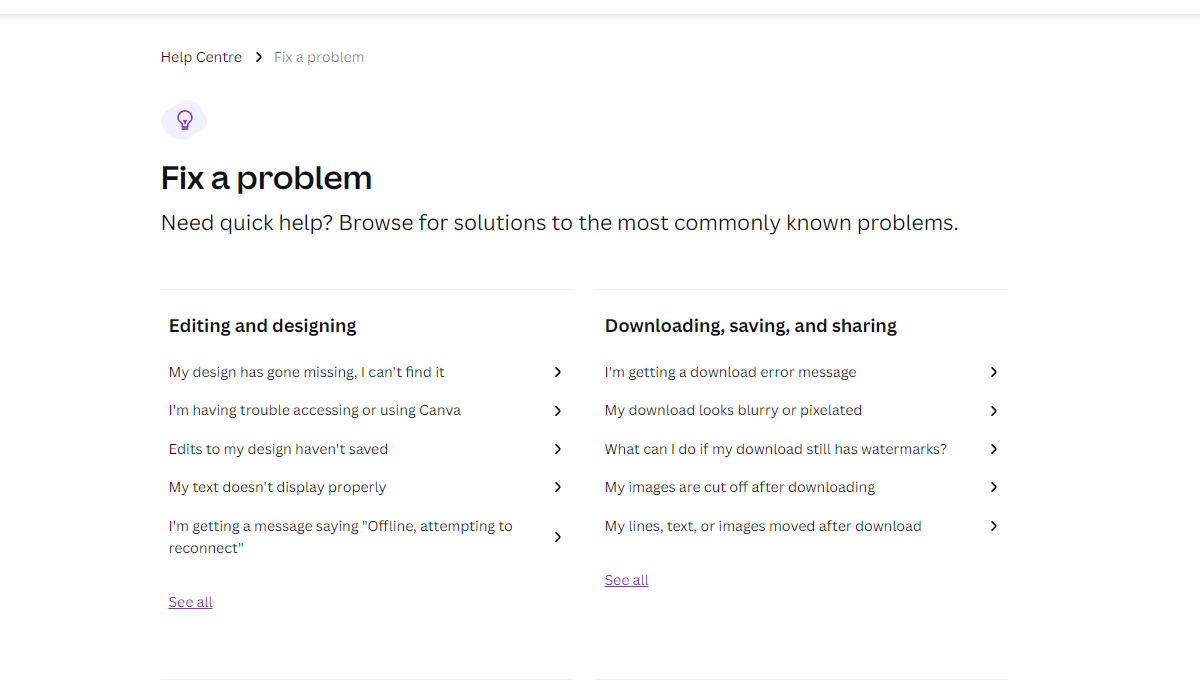Open 'My text doesn't display properly' article
This screenshot has width=1200, height=700.
tap(277, 487)
